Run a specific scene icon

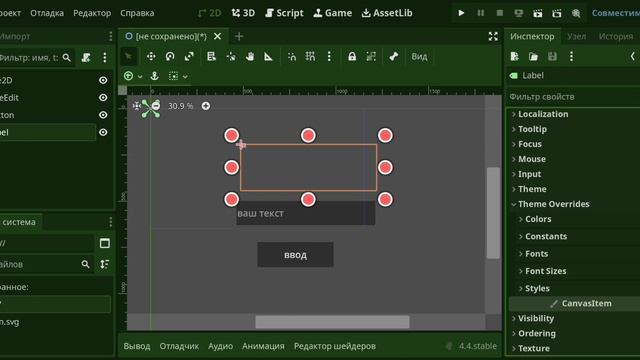click(557, 13)
